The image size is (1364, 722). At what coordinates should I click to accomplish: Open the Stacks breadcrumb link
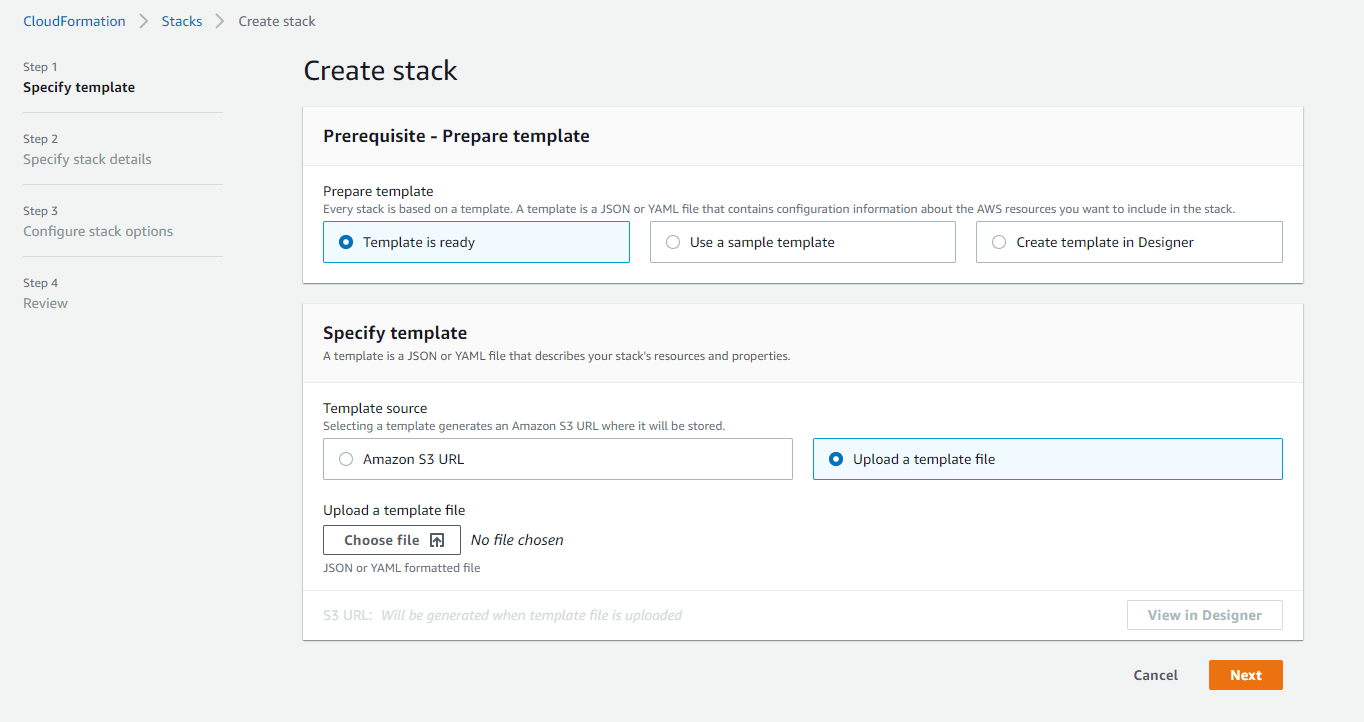click(182, 20)
